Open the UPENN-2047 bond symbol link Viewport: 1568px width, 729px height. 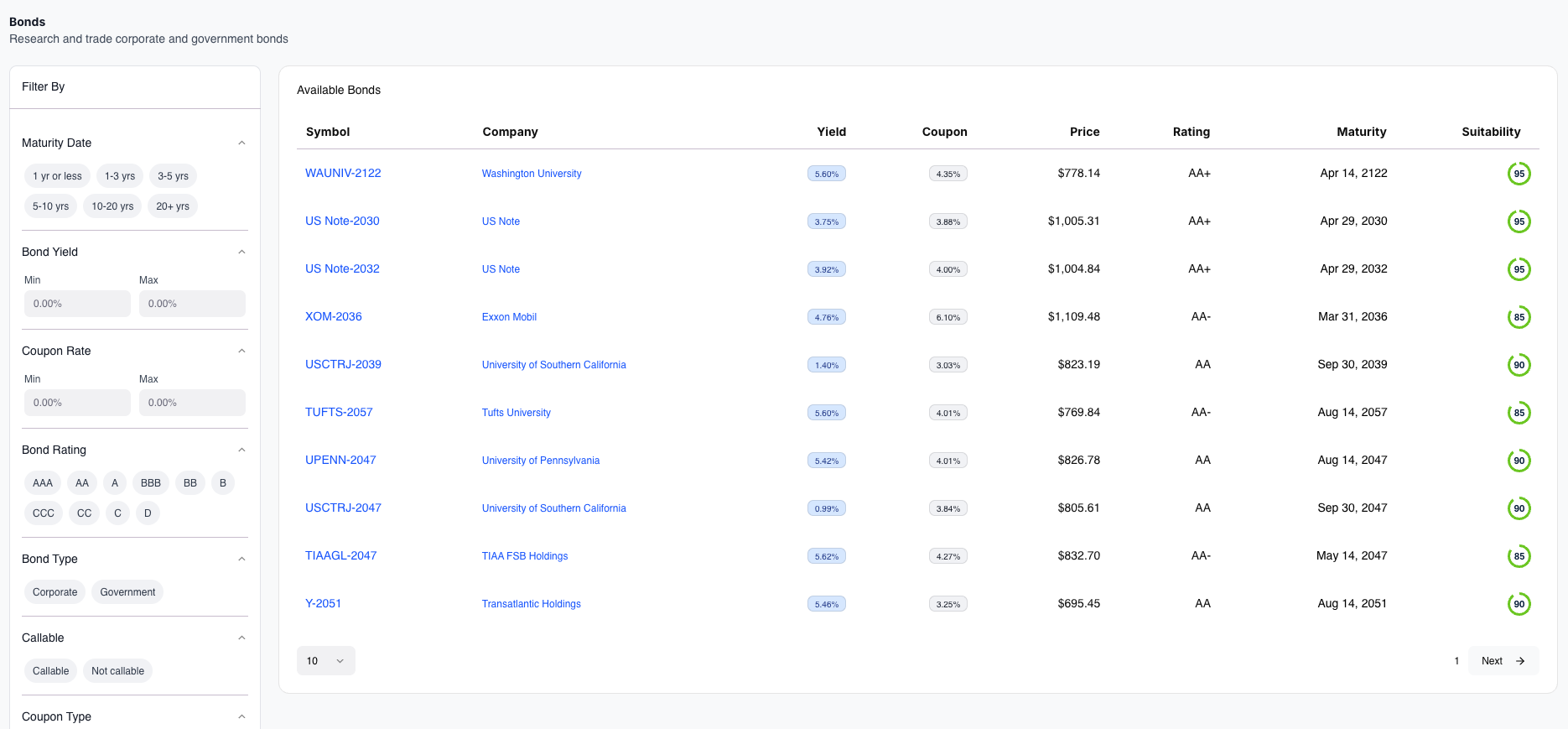340,460
